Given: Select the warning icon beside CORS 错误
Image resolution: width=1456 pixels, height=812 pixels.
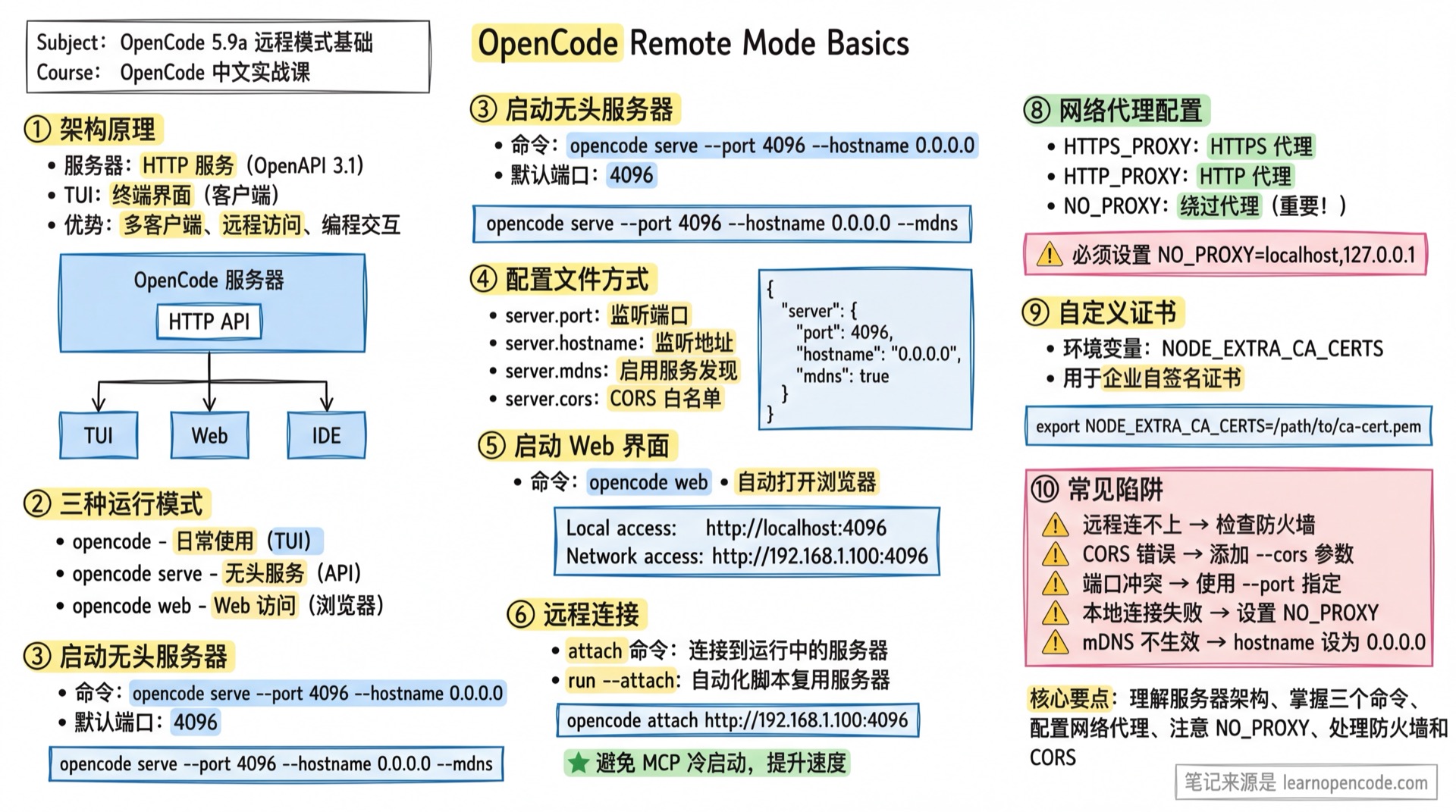Looking at the screenshot, I should tap(1055, 554).
